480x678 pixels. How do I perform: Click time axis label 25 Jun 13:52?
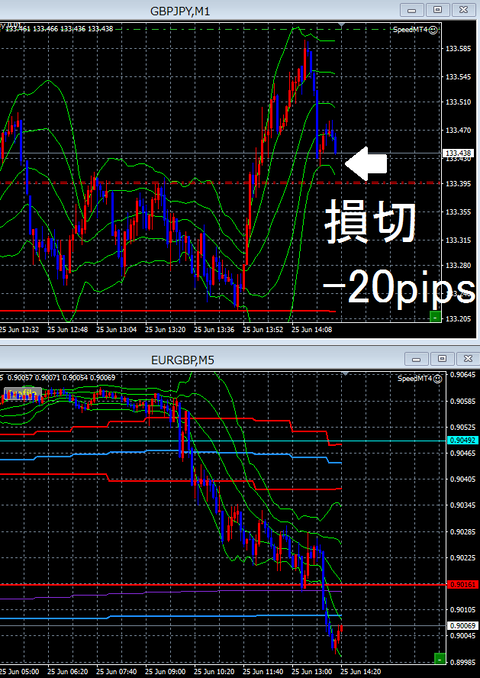click(263, 329)
